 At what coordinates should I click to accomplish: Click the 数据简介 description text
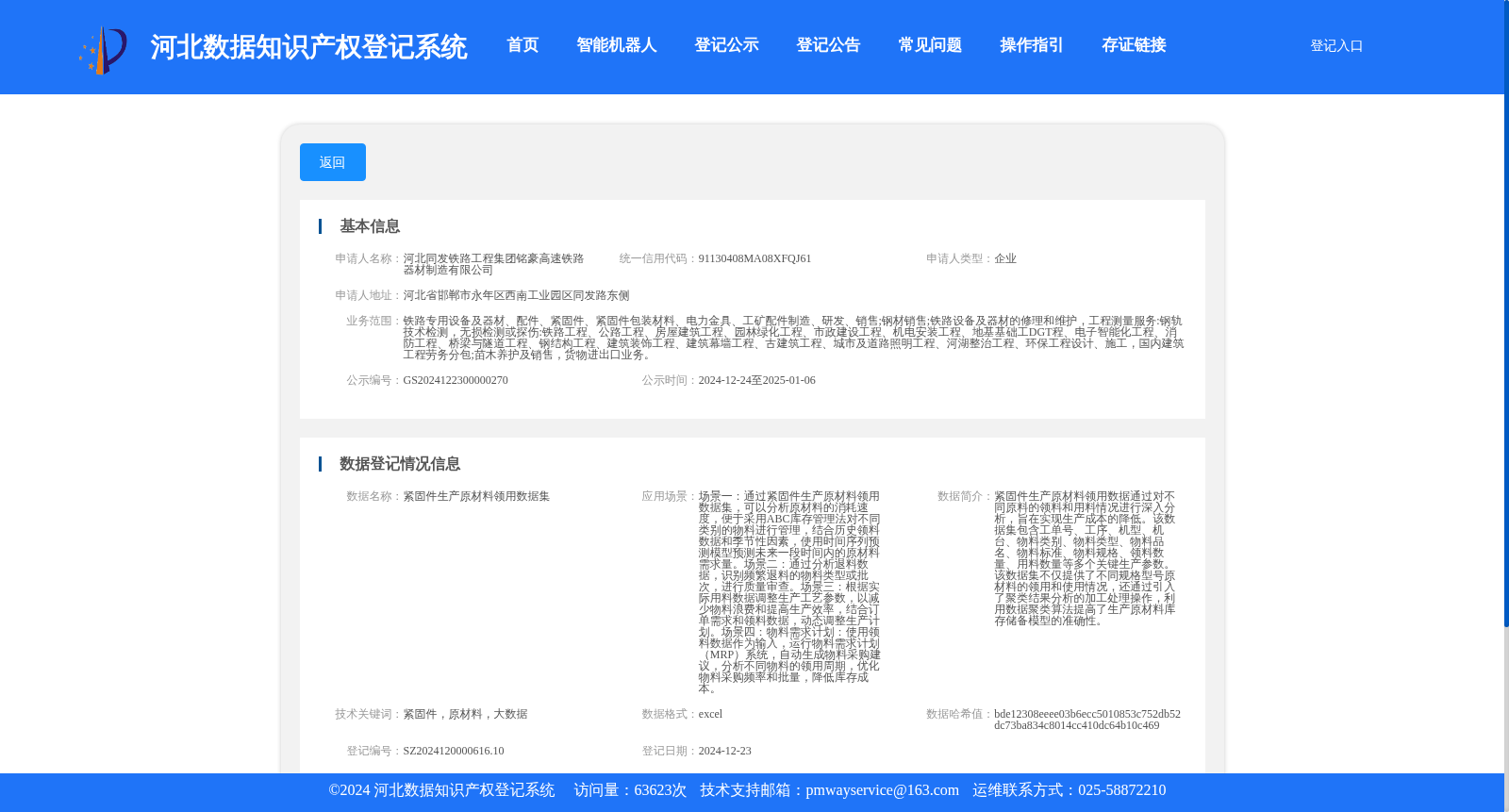(x=1085, y=558)
